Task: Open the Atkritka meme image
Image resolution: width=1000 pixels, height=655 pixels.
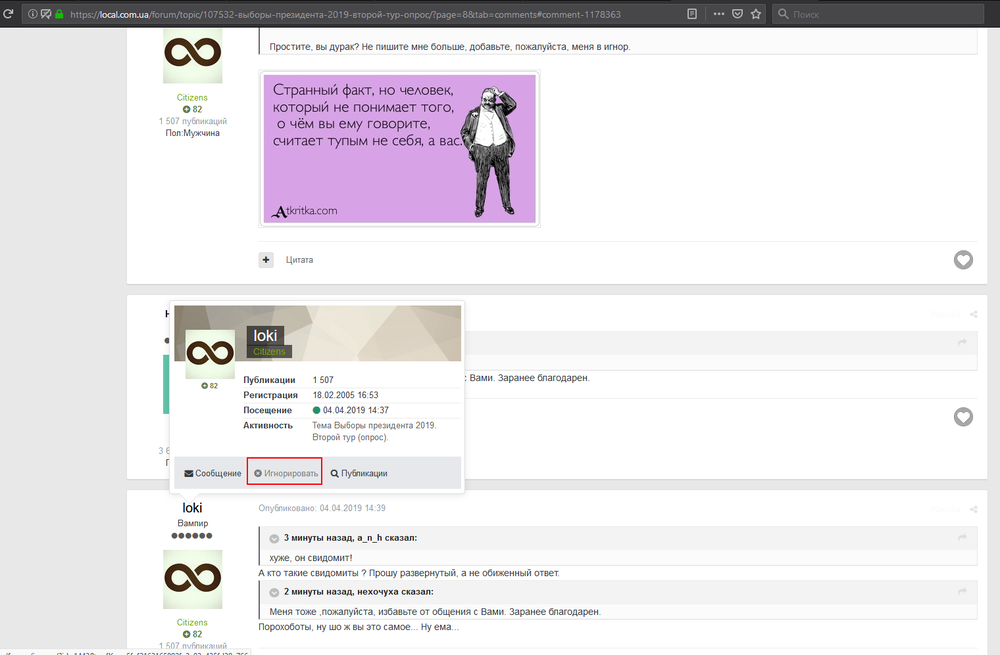Action: 399,148
